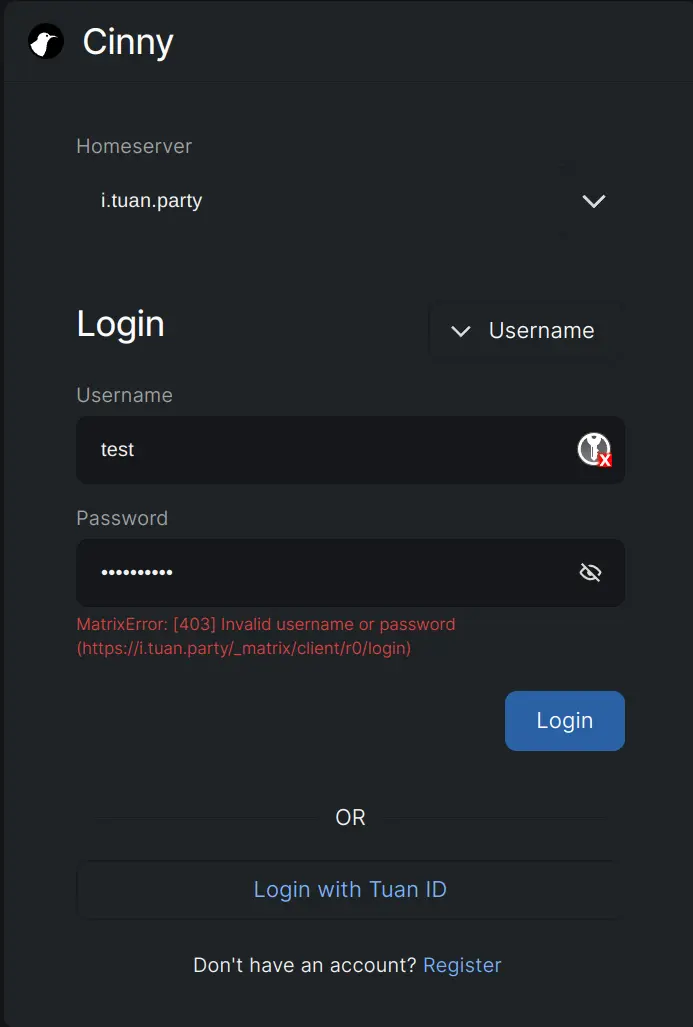Click inside the masked Password field
This screenshot has height=1027, width=693.
pos(320,572)
